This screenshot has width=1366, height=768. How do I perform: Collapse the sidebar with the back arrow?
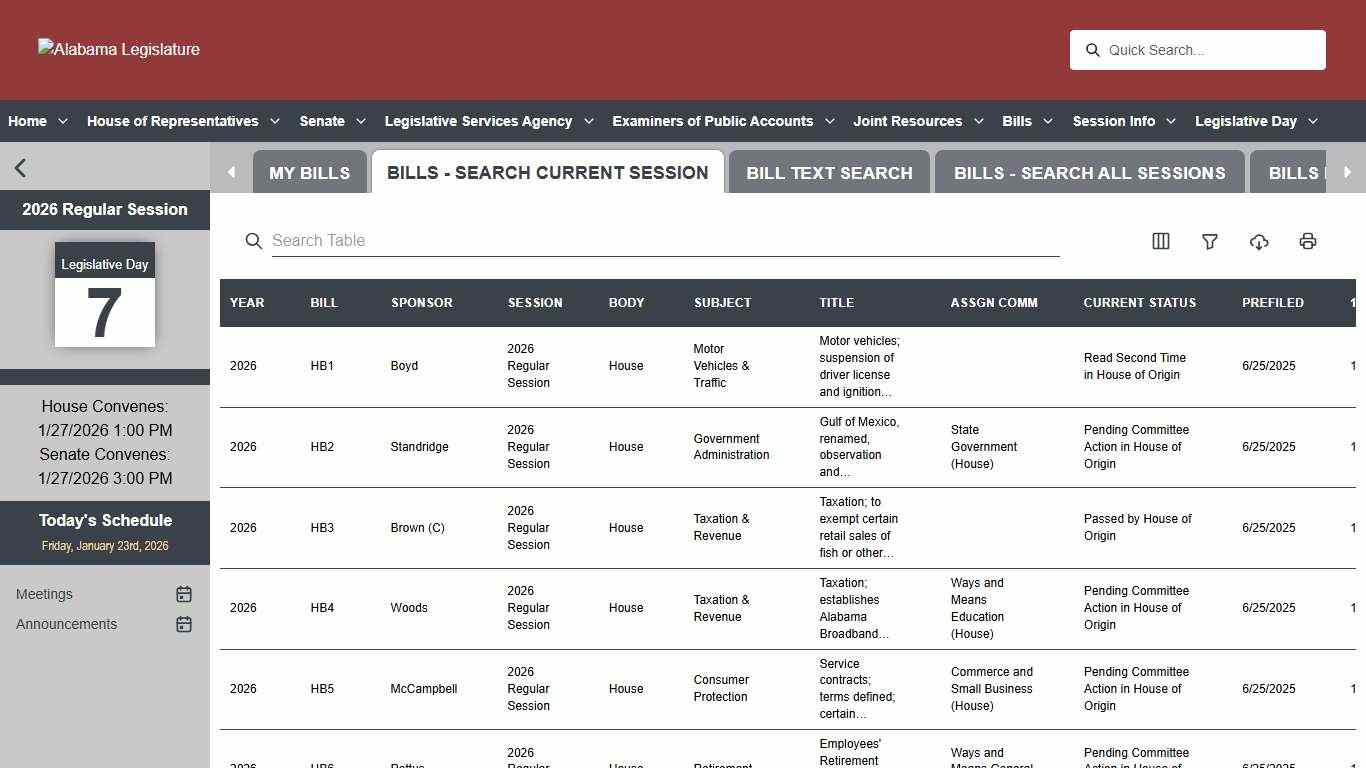click(20, 167)
